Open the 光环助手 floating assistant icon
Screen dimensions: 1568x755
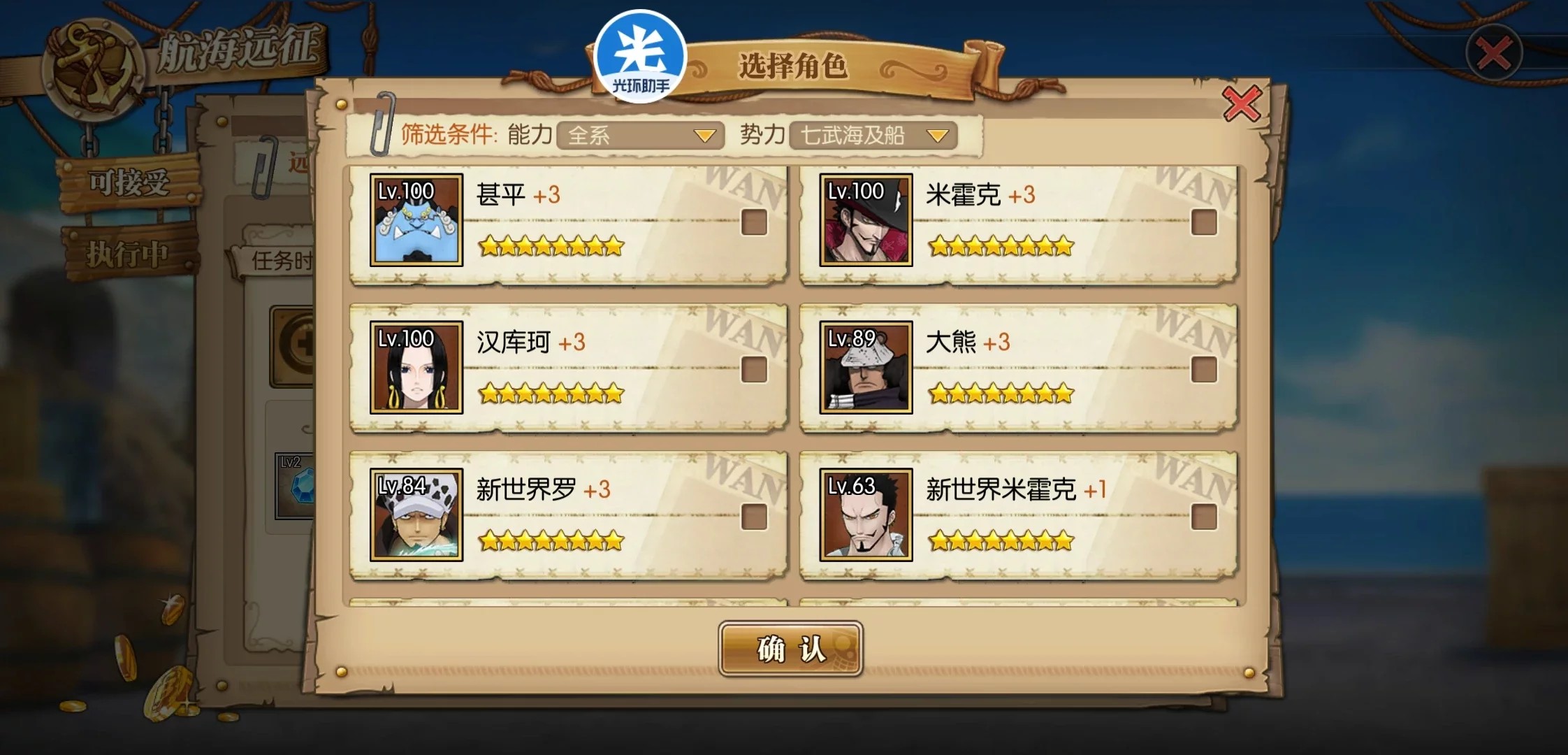[x=641, y=57]
